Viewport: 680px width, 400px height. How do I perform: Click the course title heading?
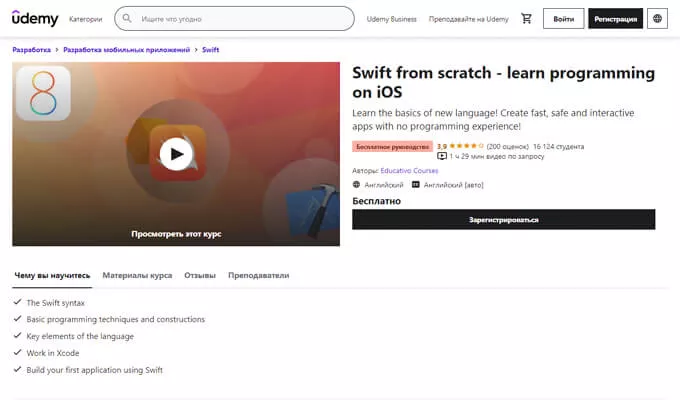point(503,82)
